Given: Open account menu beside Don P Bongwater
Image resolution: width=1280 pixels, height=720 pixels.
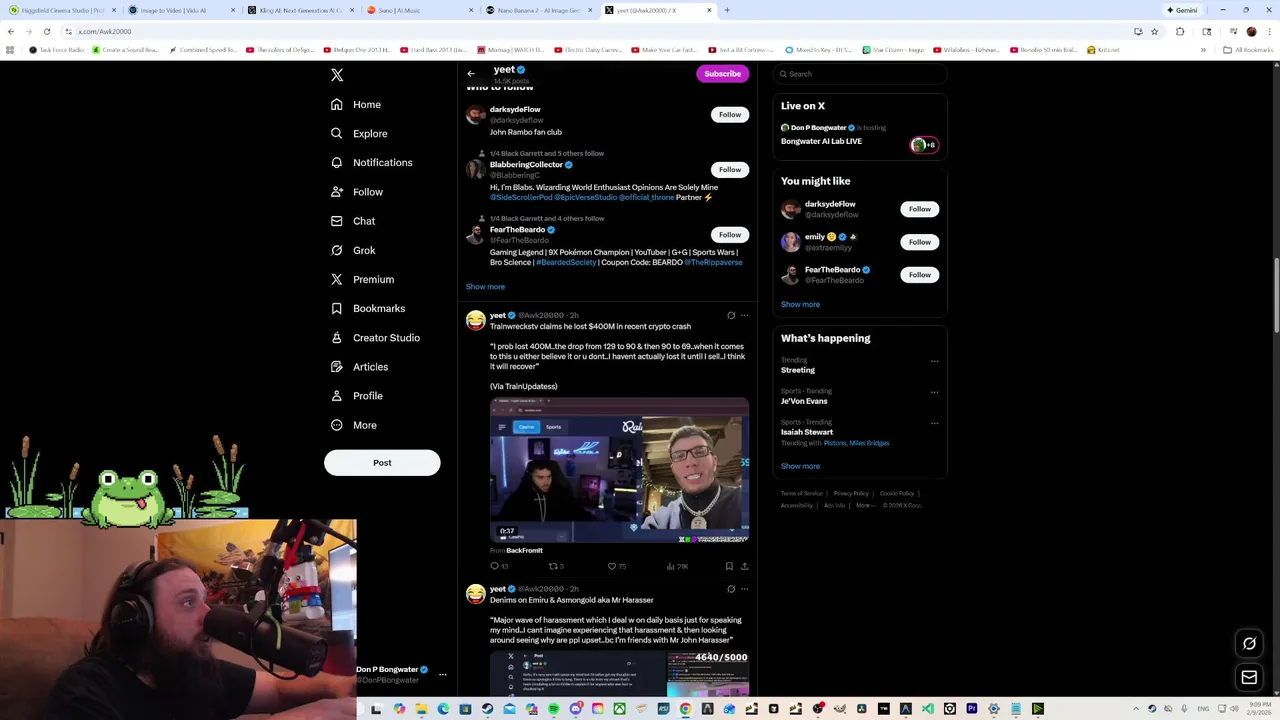Looking at the screenshot, I should tap(443, 675).
